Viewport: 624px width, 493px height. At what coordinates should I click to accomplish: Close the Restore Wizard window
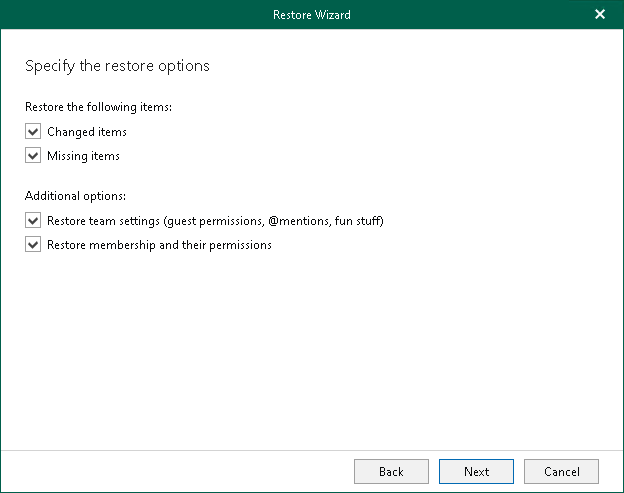600,15
